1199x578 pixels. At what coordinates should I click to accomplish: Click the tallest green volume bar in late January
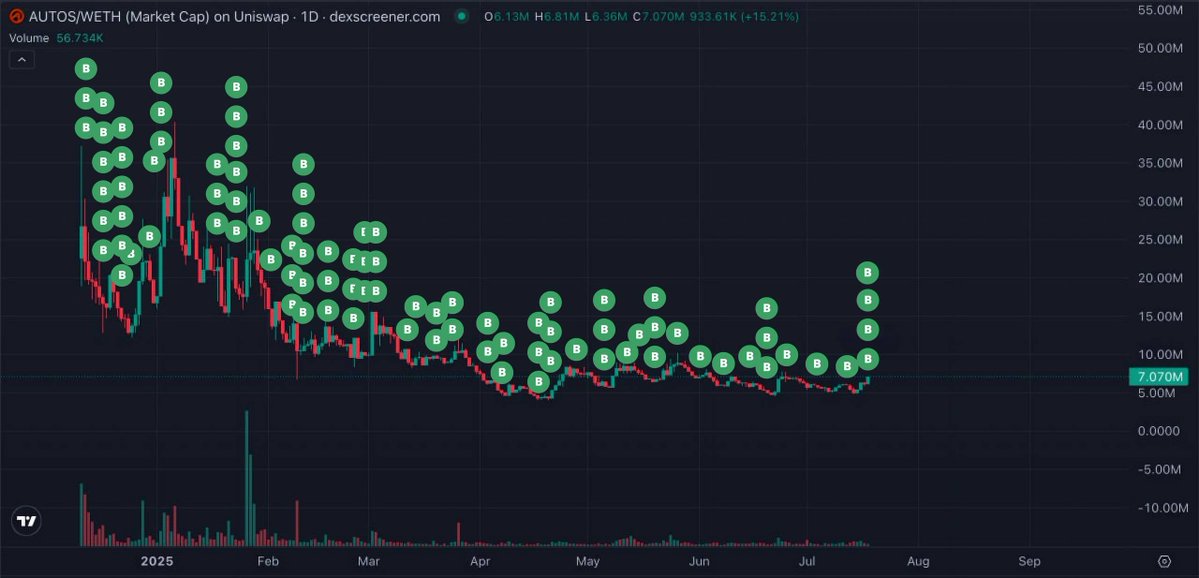(247, 479)
